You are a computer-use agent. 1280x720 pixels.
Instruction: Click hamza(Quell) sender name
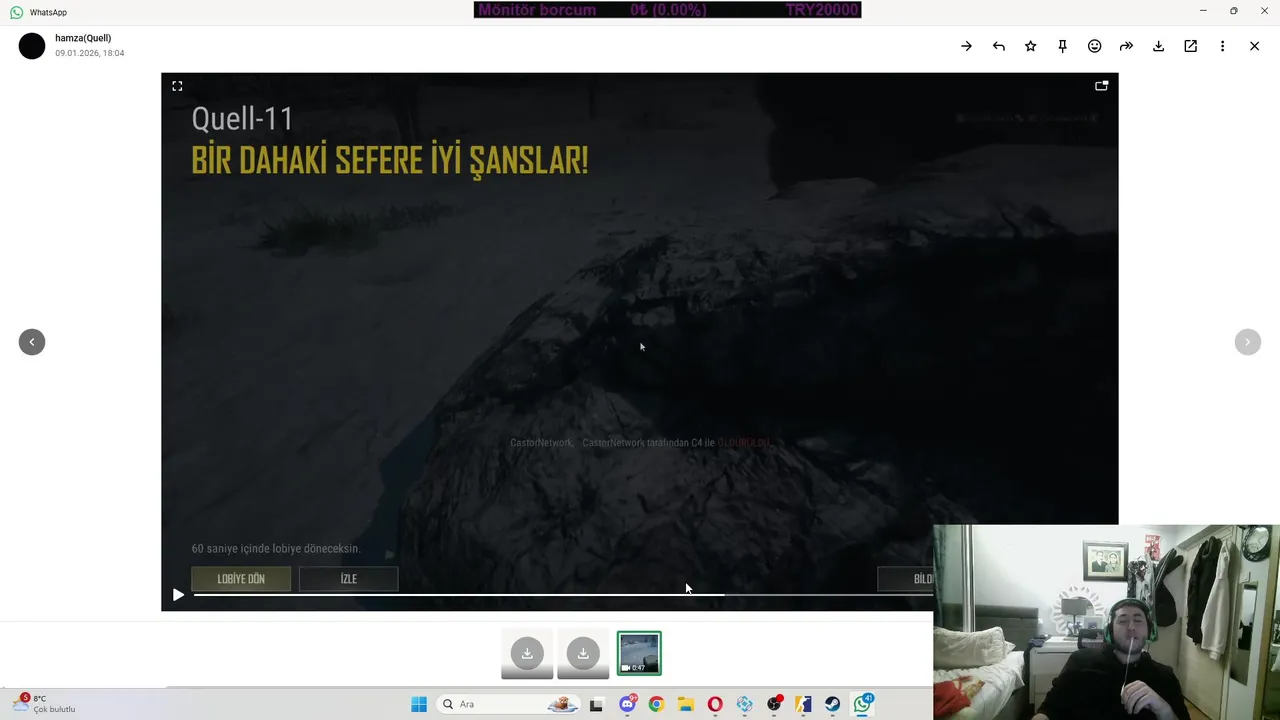tap(83, 38)
